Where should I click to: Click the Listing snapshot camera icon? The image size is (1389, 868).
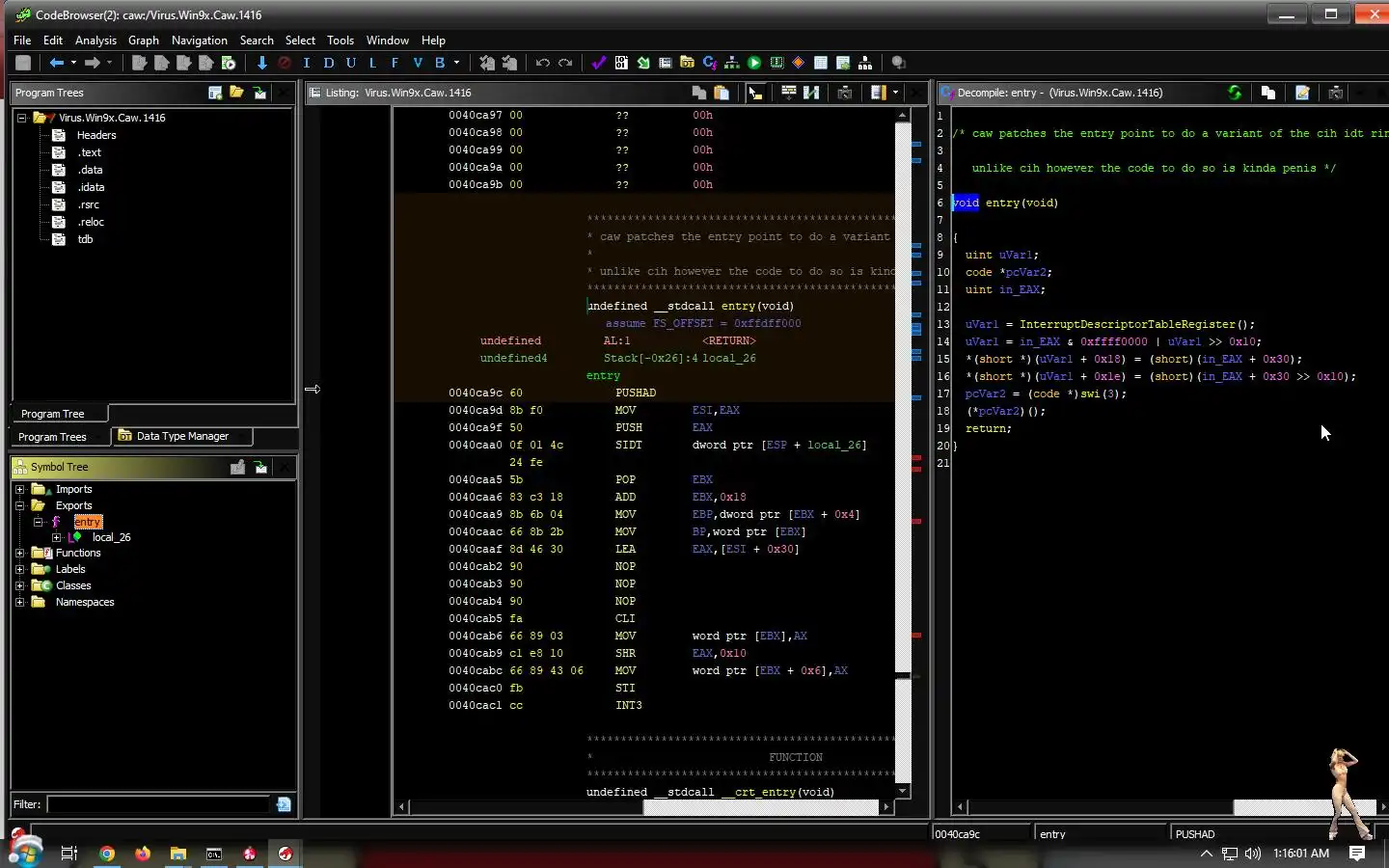845,93
